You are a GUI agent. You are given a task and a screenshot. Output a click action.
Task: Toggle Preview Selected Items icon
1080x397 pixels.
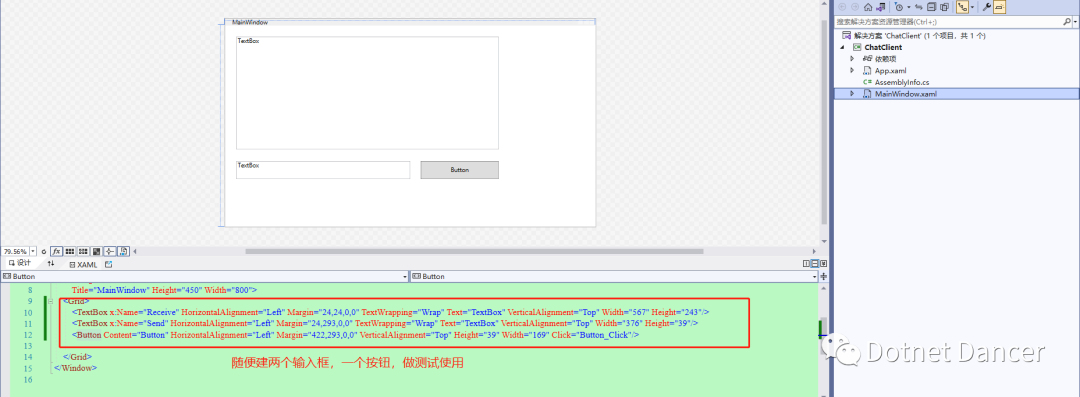pos(999,7)
